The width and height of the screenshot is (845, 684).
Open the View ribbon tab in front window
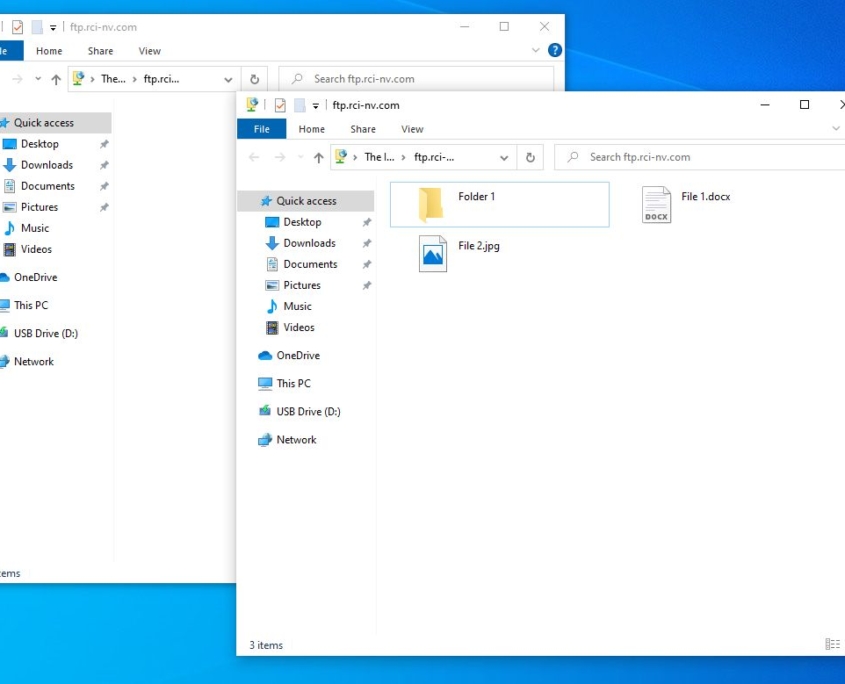(x=412, y=129)
